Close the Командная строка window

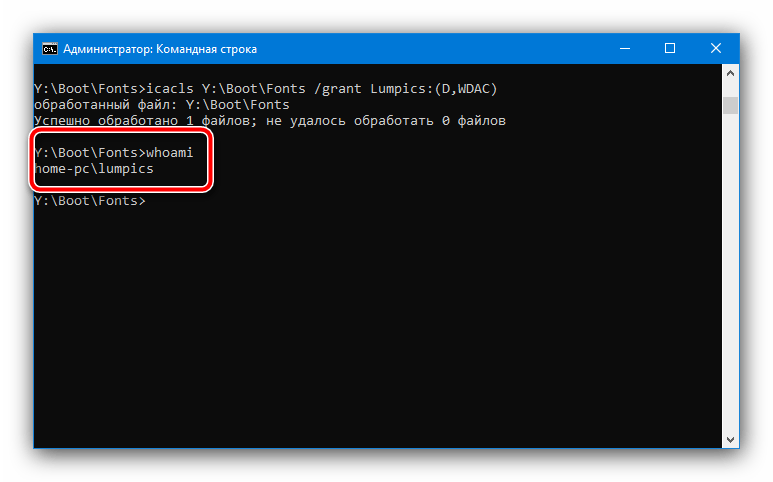point(715,48)
